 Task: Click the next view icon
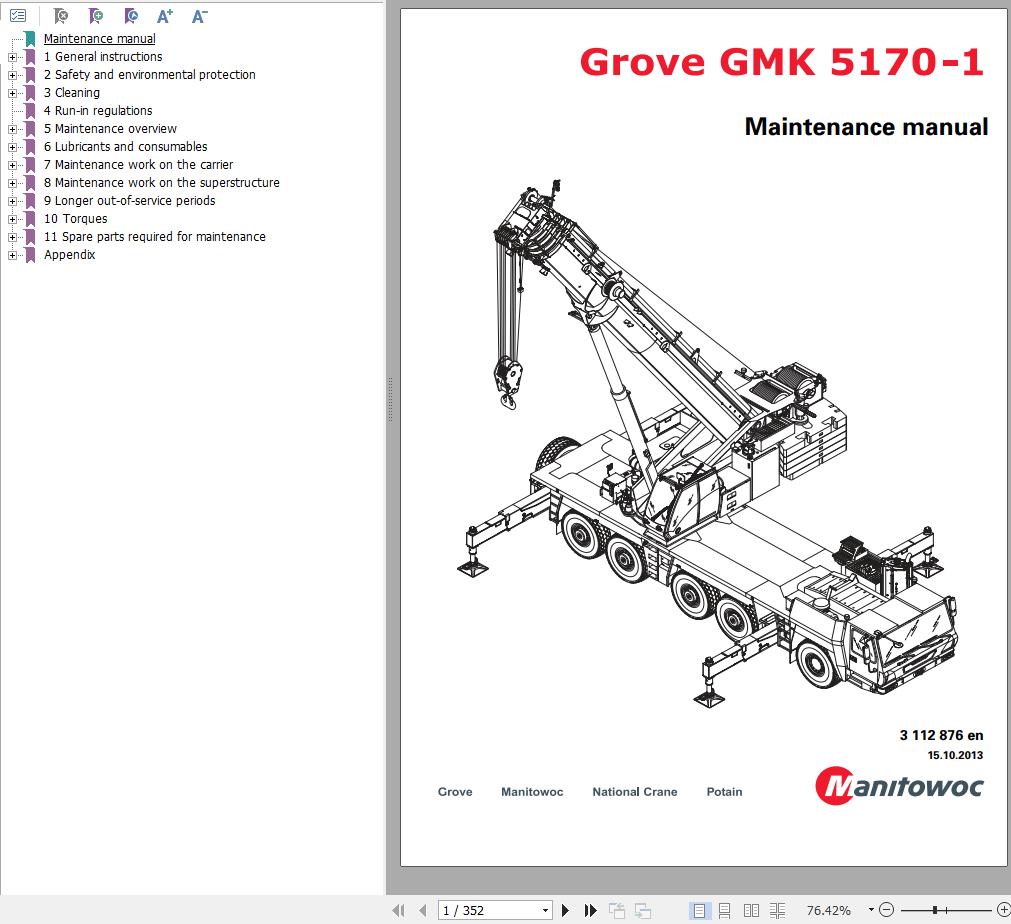(643, 910)
